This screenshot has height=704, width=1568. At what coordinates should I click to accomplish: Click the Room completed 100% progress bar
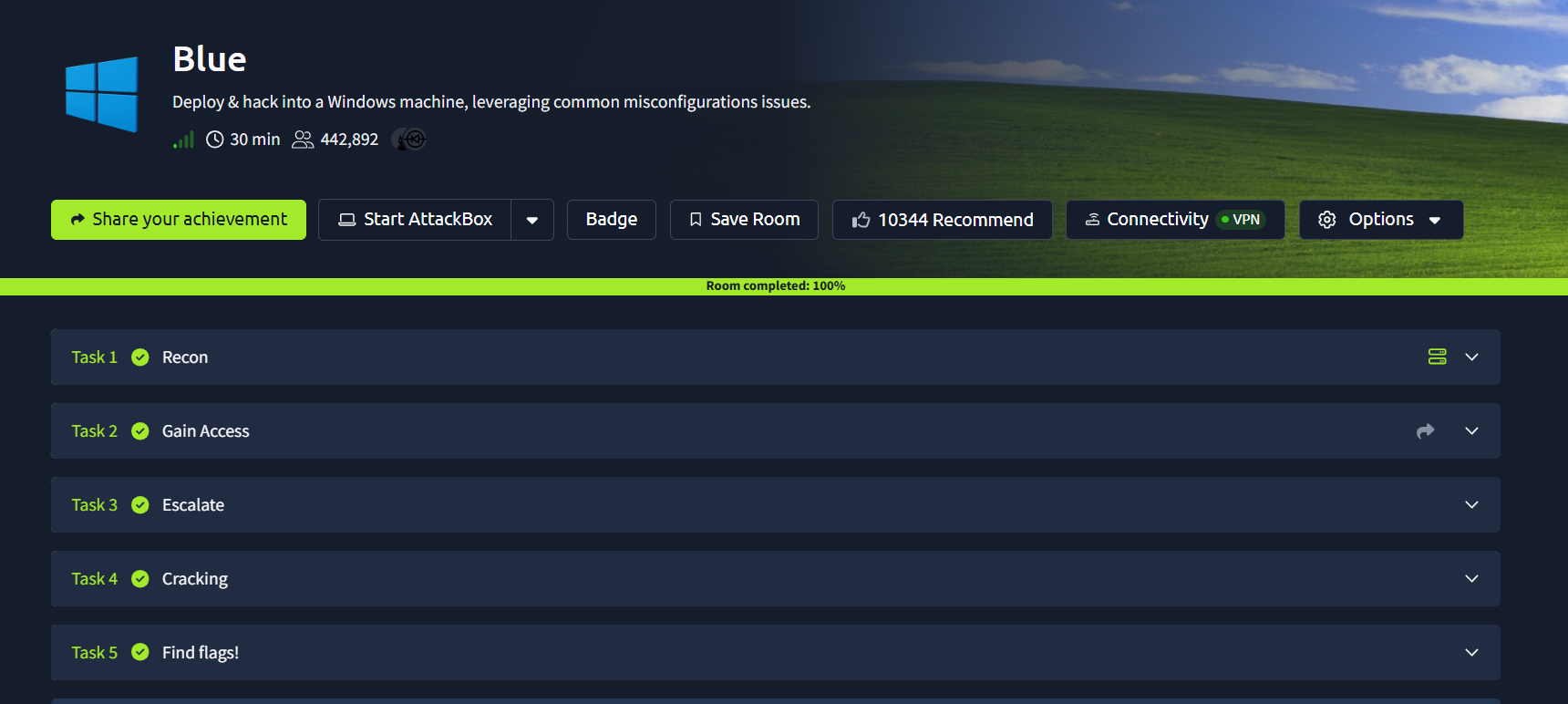click(784, 286)
